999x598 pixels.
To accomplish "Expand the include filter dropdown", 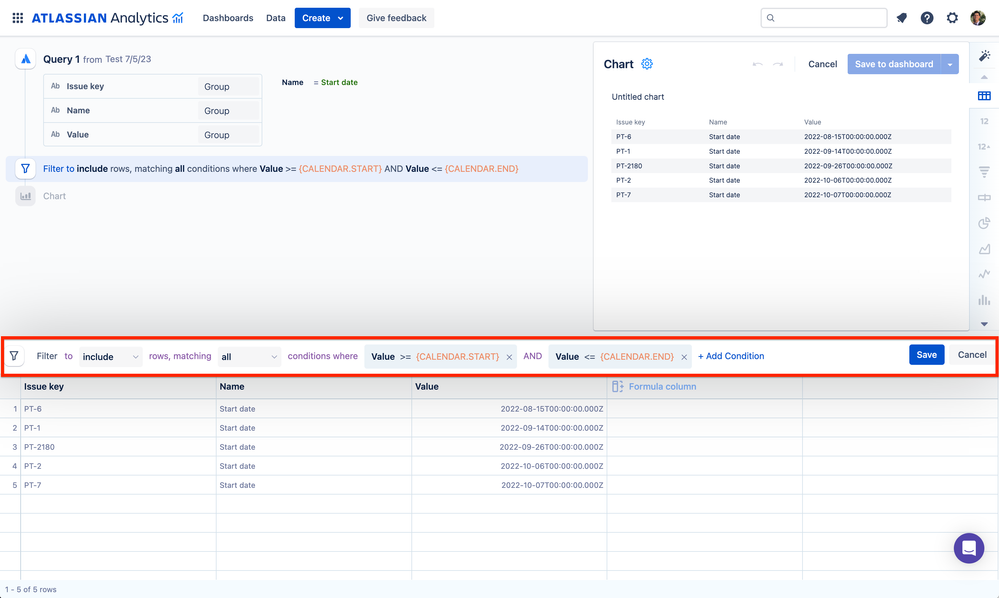I will 111,356.
